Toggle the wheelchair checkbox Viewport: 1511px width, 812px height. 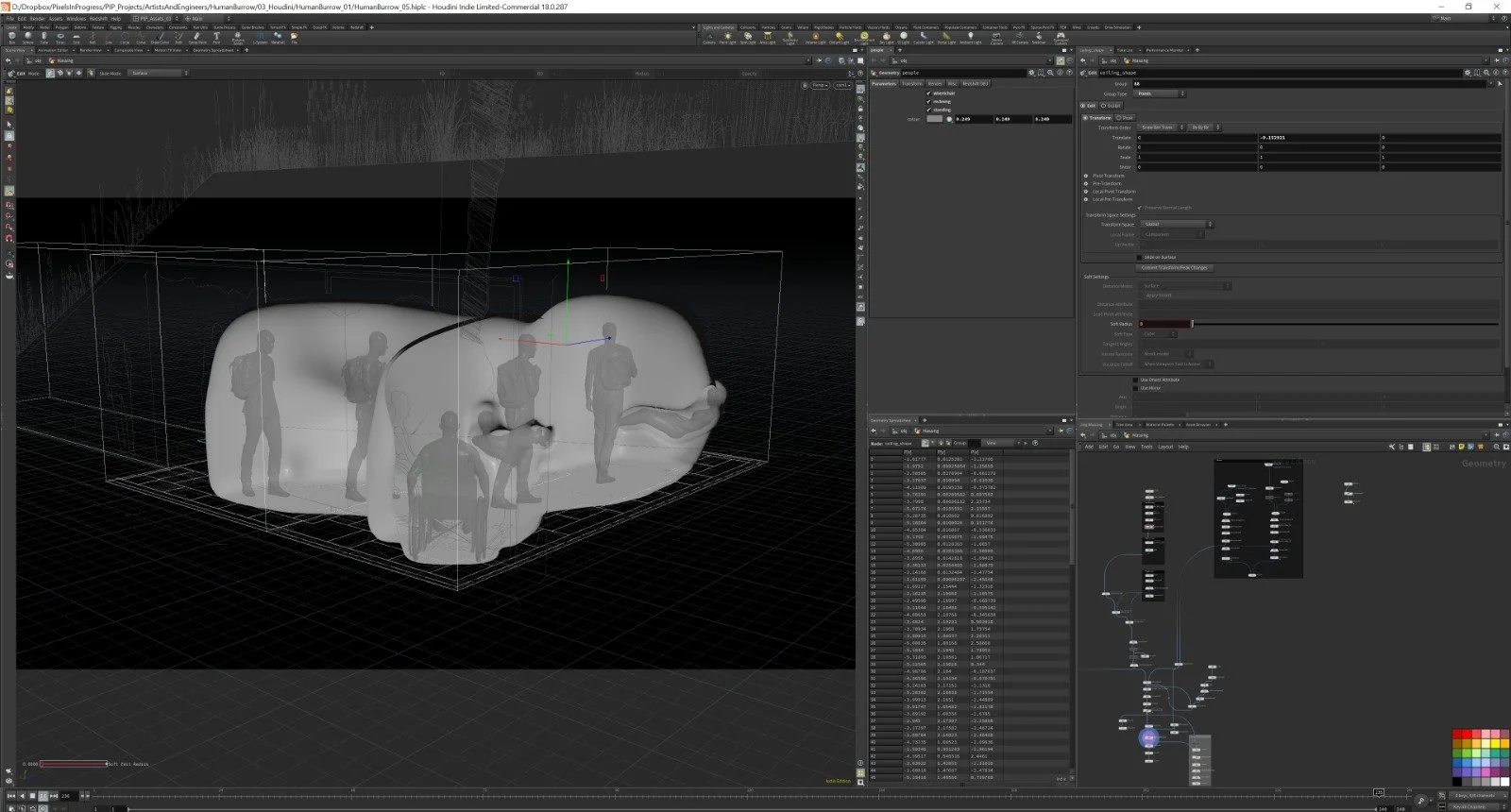(x=929, y=93)
